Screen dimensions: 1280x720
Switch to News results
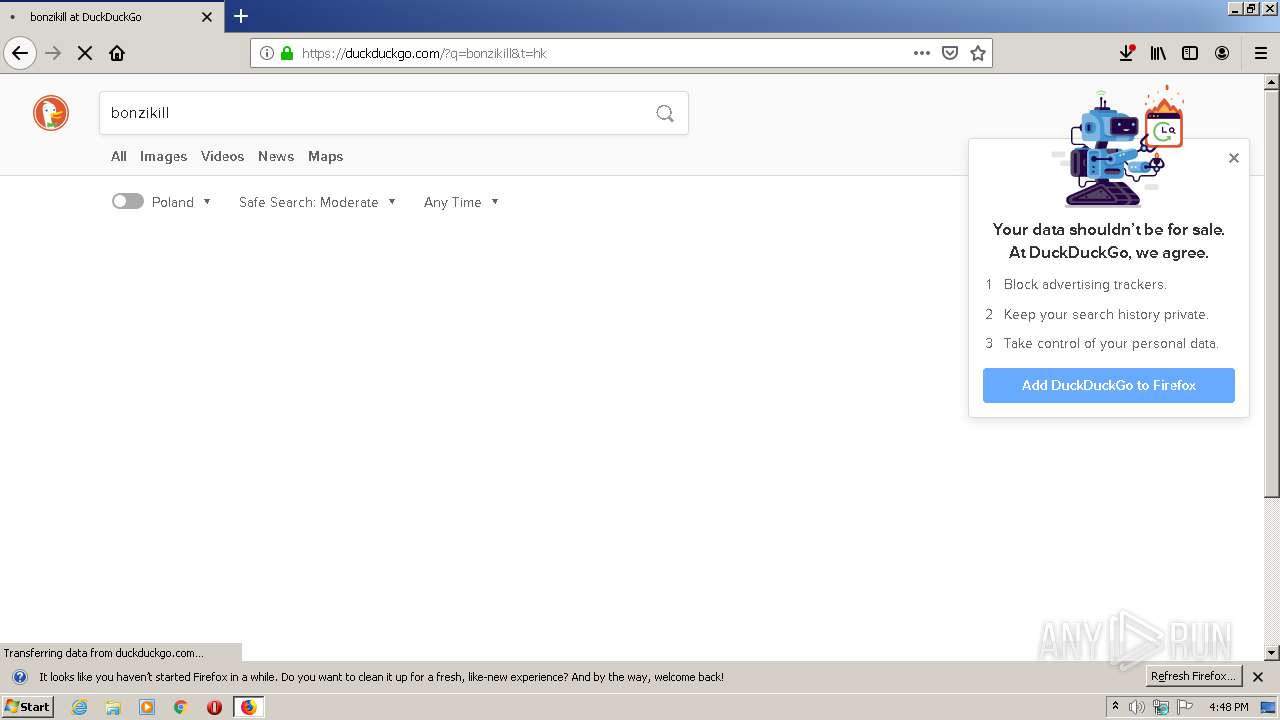pyautogui.click(x=276, y=156)
